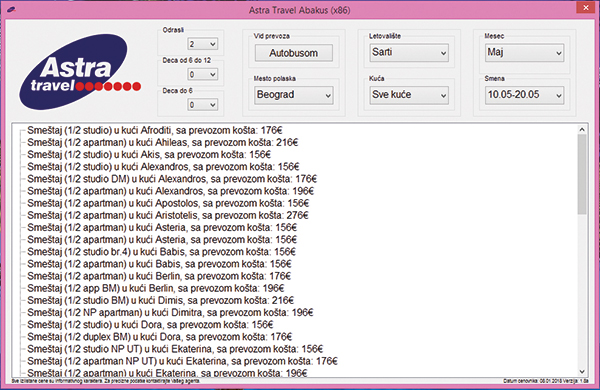Click the scroll up arrow of results list
This screenshot has height=390, width=600.
pos(582,129)
